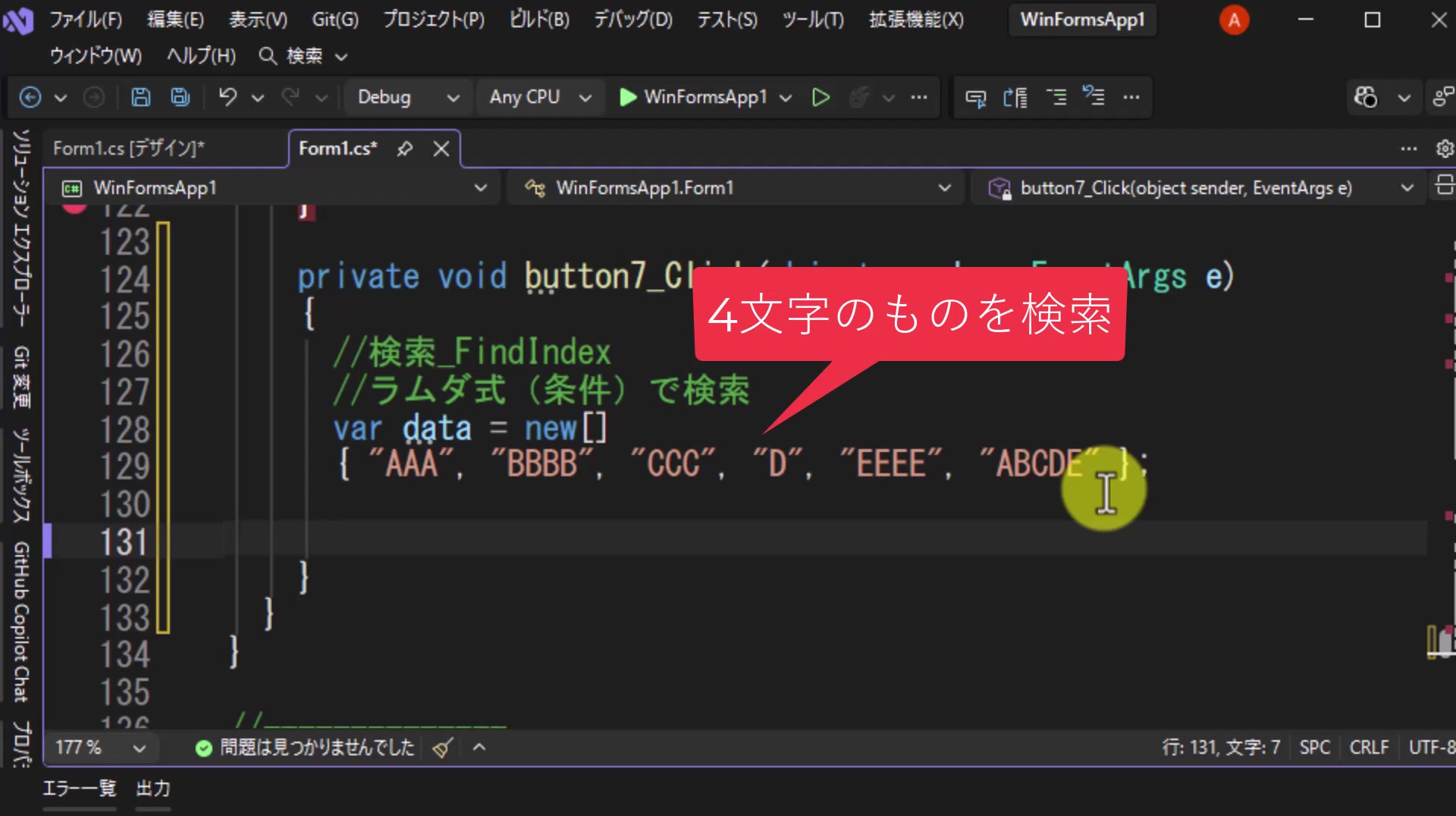This screenshot has height=816, width=1456.
Task: Open the ファイル(F) menu
Action: click(86, 20)
